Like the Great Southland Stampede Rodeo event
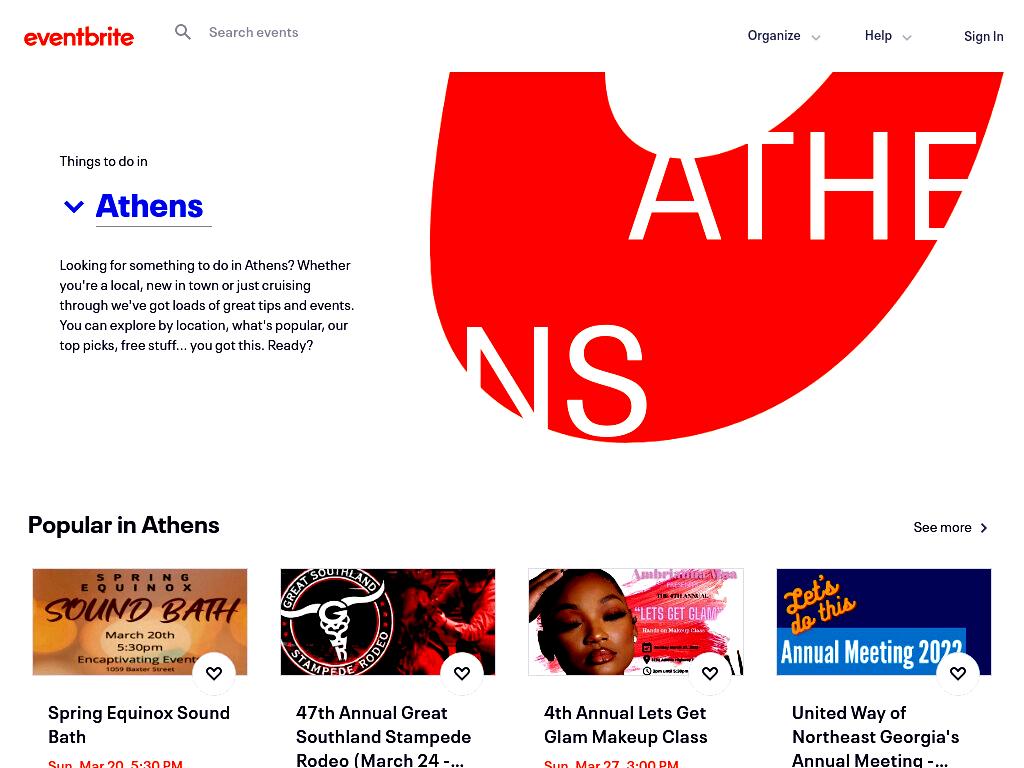The width and height of the screenshot is (1024, 768). (462, 673)
